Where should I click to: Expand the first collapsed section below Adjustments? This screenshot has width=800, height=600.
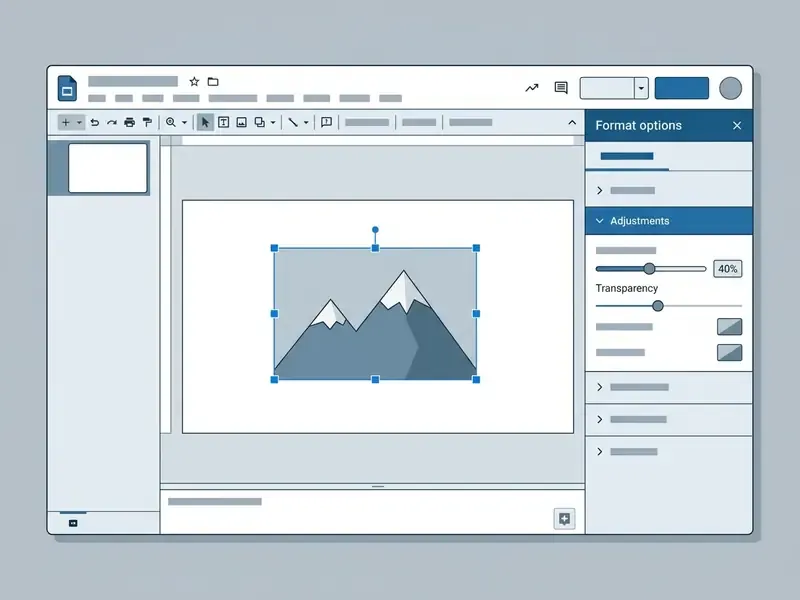(x=668, y=387)
